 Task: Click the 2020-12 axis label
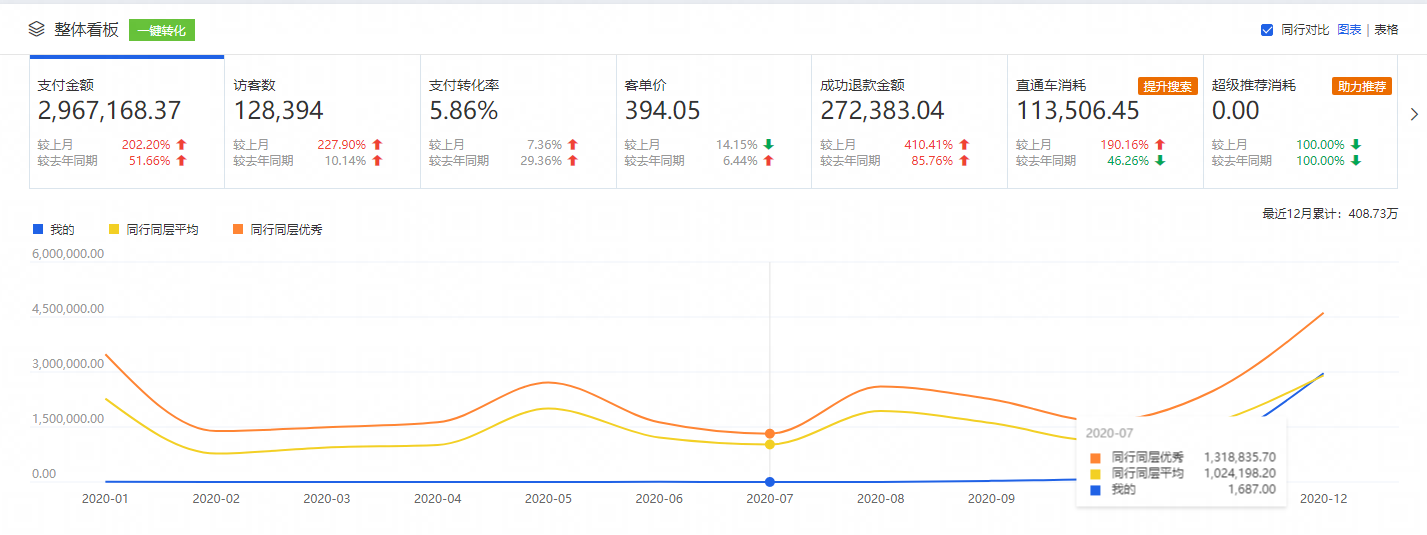[x=1323, y=498]
